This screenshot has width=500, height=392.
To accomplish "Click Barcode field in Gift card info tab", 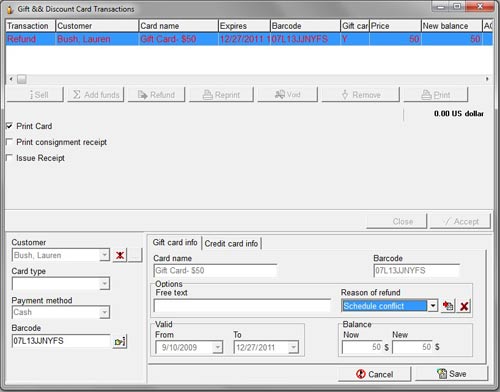I will pyautogui.click(x=416, y=270).
